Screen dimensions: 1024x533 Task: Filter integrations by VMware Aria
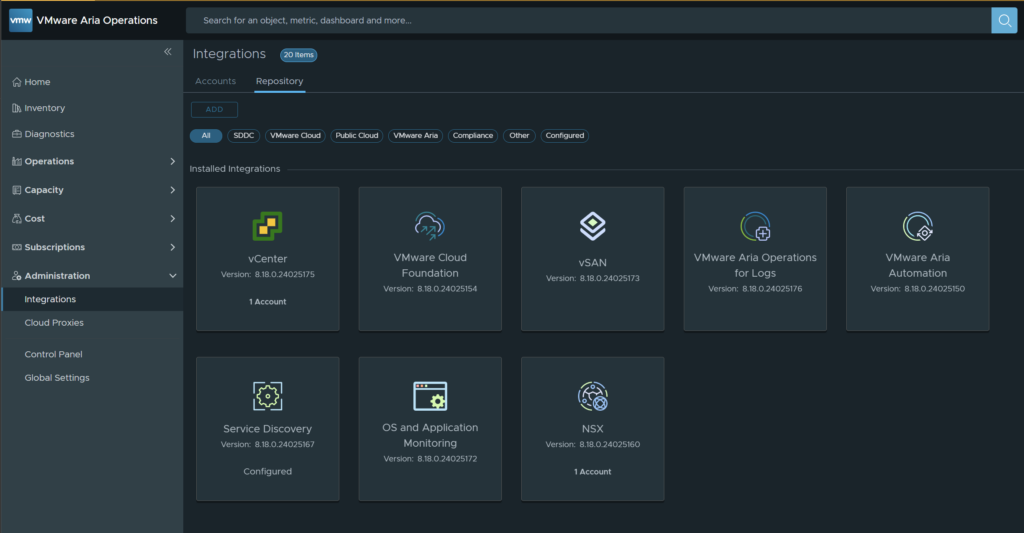coord(415,136)
